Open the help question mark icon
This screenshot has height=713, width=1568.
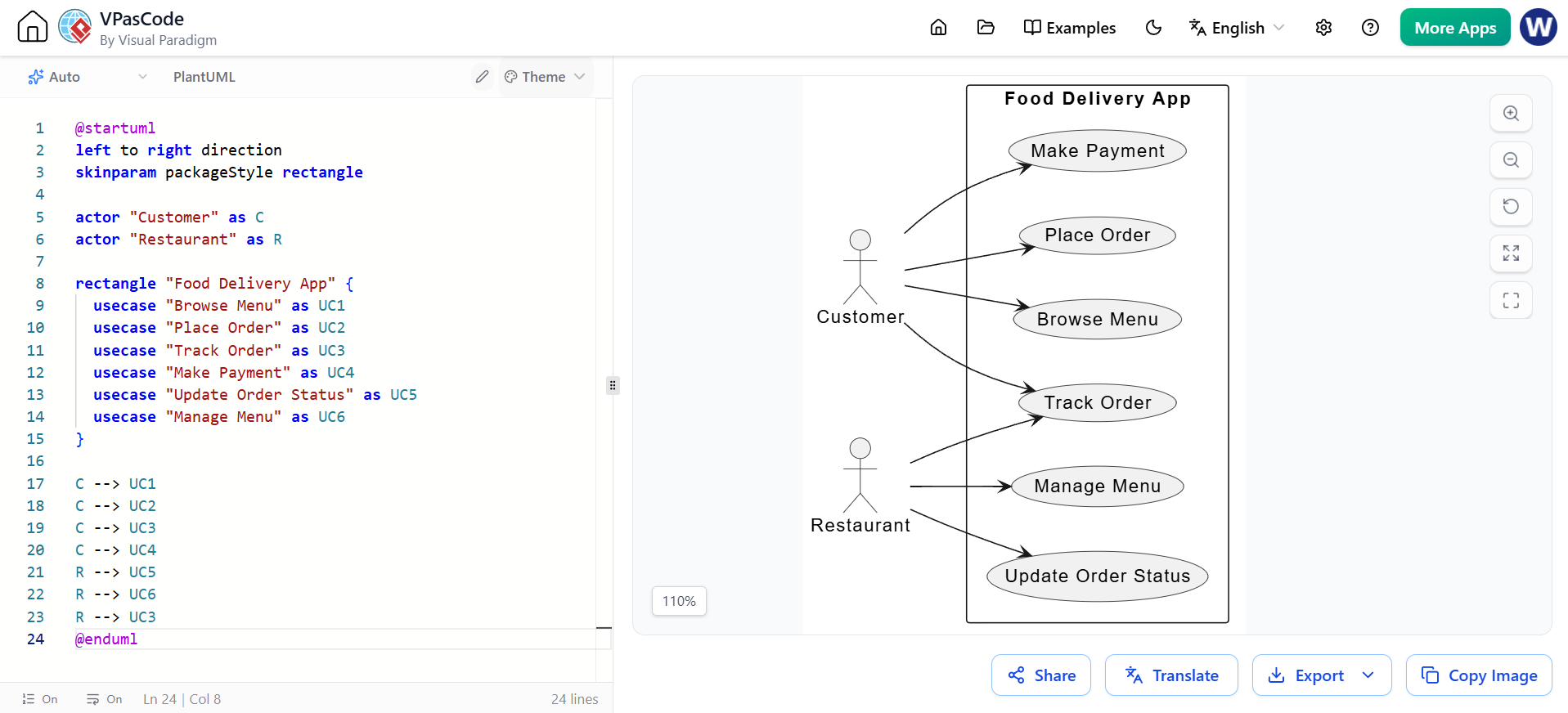1370,28
